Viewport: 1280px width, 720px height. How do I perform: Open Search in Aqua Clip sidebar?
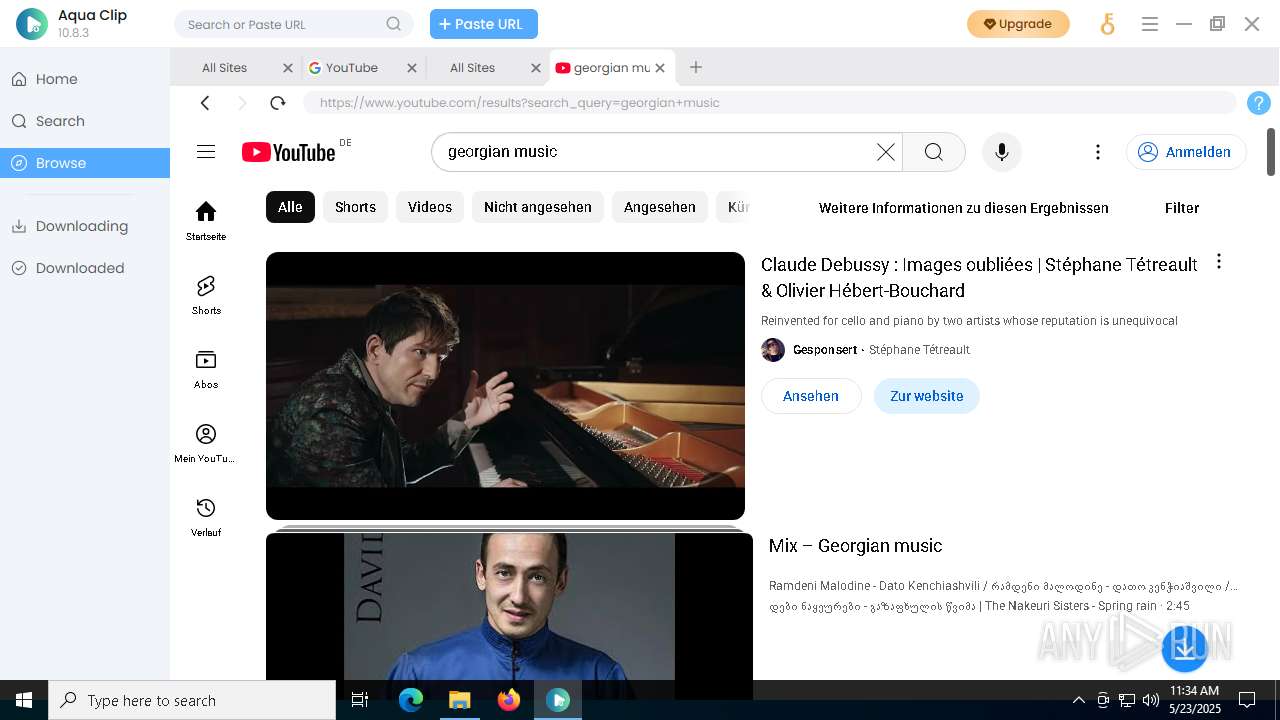pyautogui.click(x=85, y=121)
